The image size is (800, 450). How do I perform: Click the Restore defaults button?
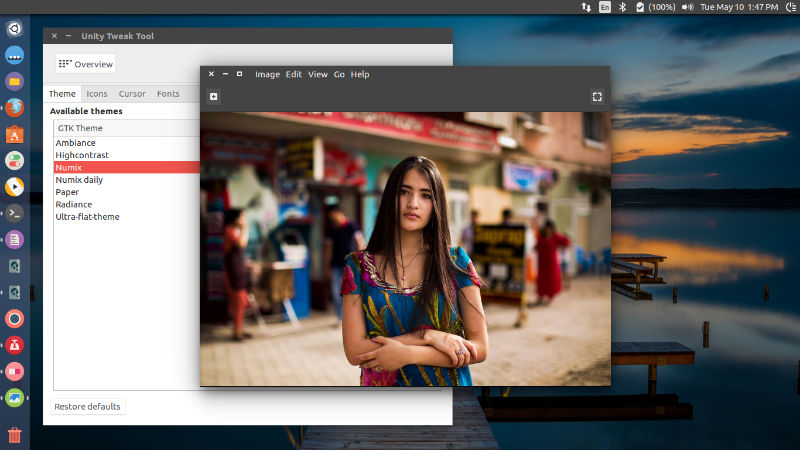[x=87, y=407]
